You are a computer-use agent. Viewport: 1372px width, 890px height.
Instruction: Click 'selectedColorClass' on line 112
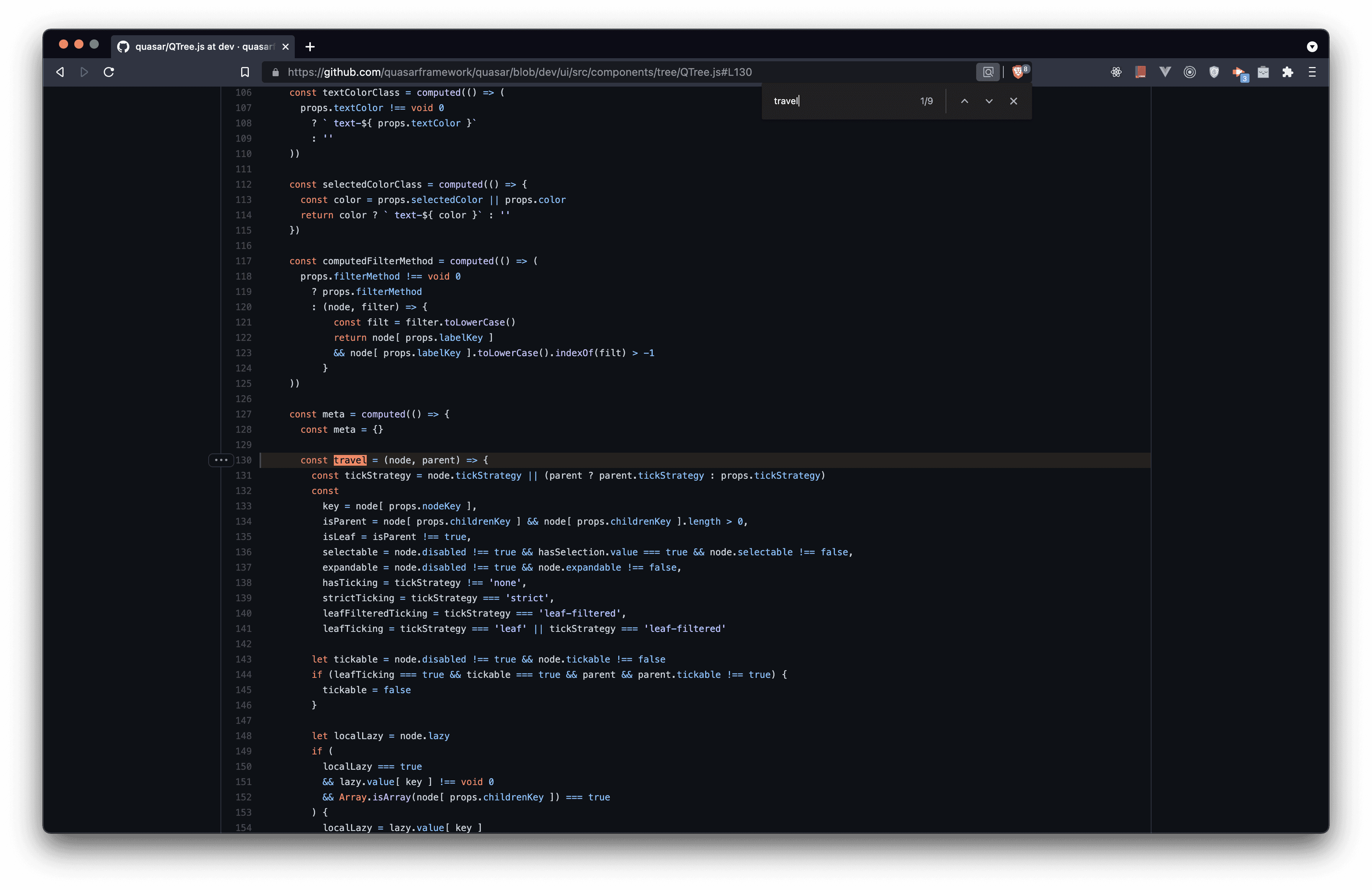point(372,184)
